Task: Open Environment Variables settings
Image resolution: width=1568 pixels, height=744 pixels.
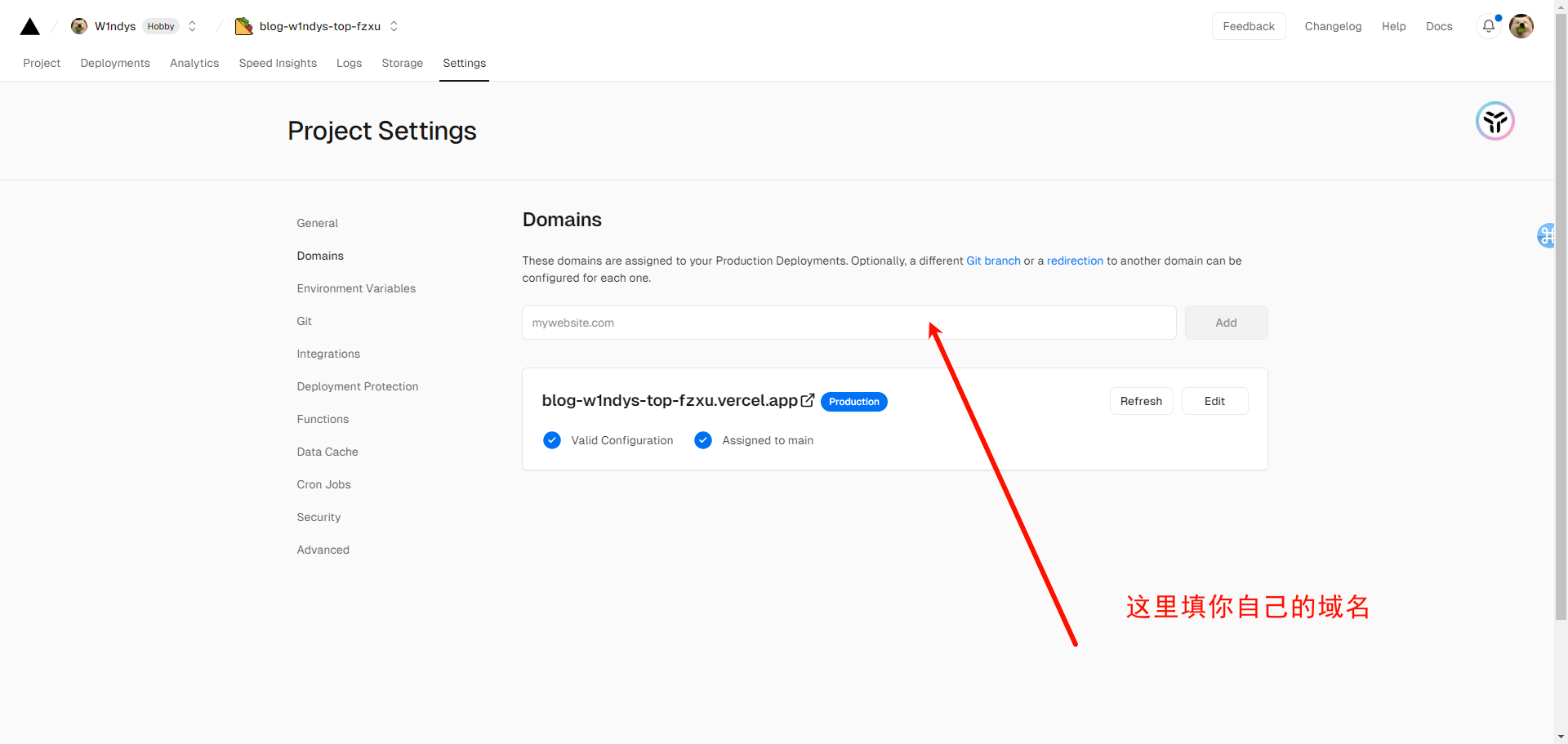Action: click(x=356, y=288)
